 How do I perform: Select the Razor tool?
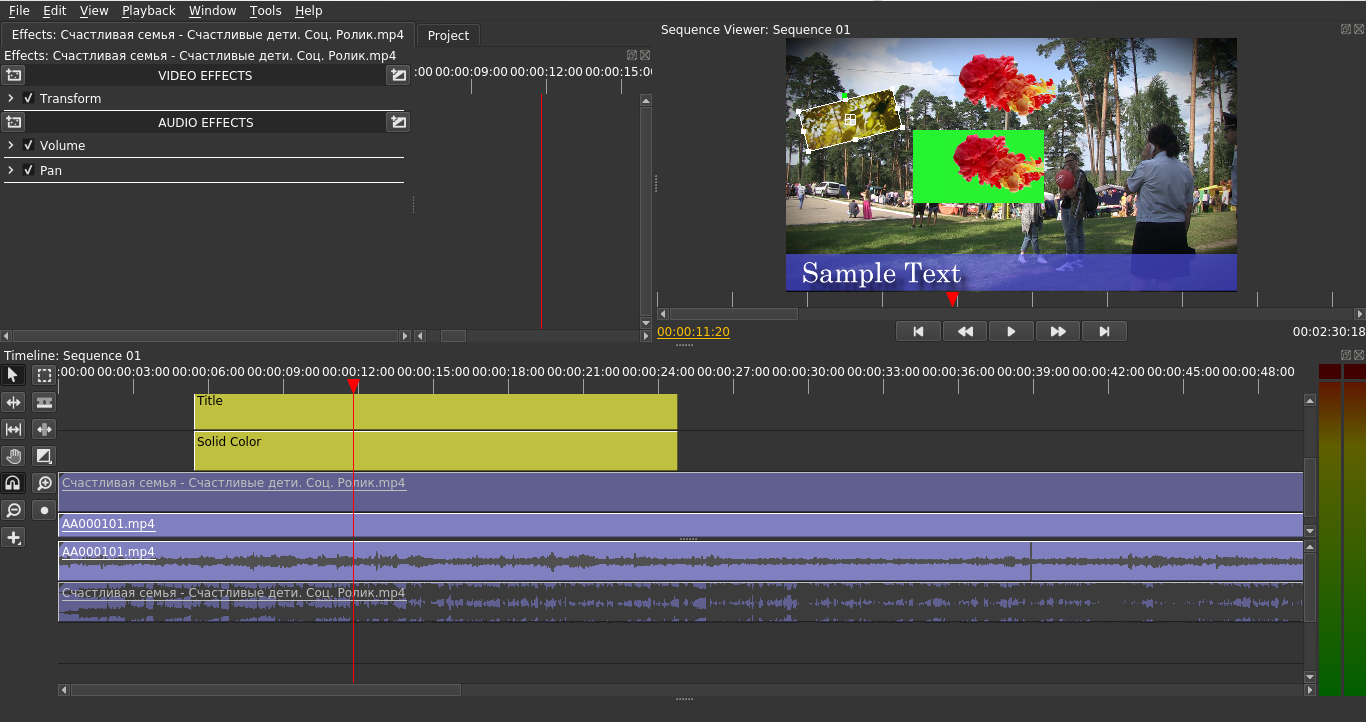(44, 402)
